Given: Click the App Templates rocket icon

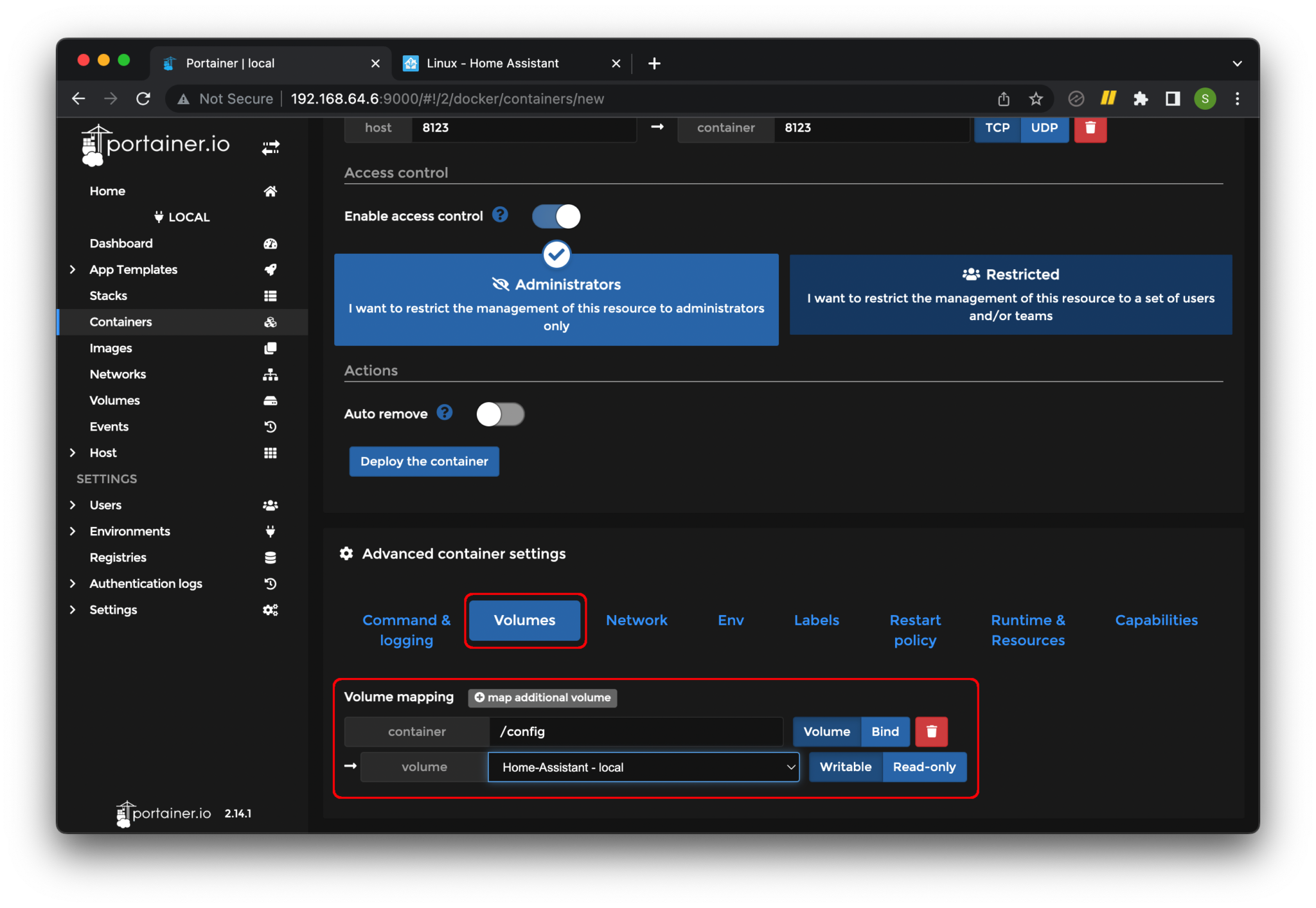Looking at the screenshot, I should pos(270,269).
